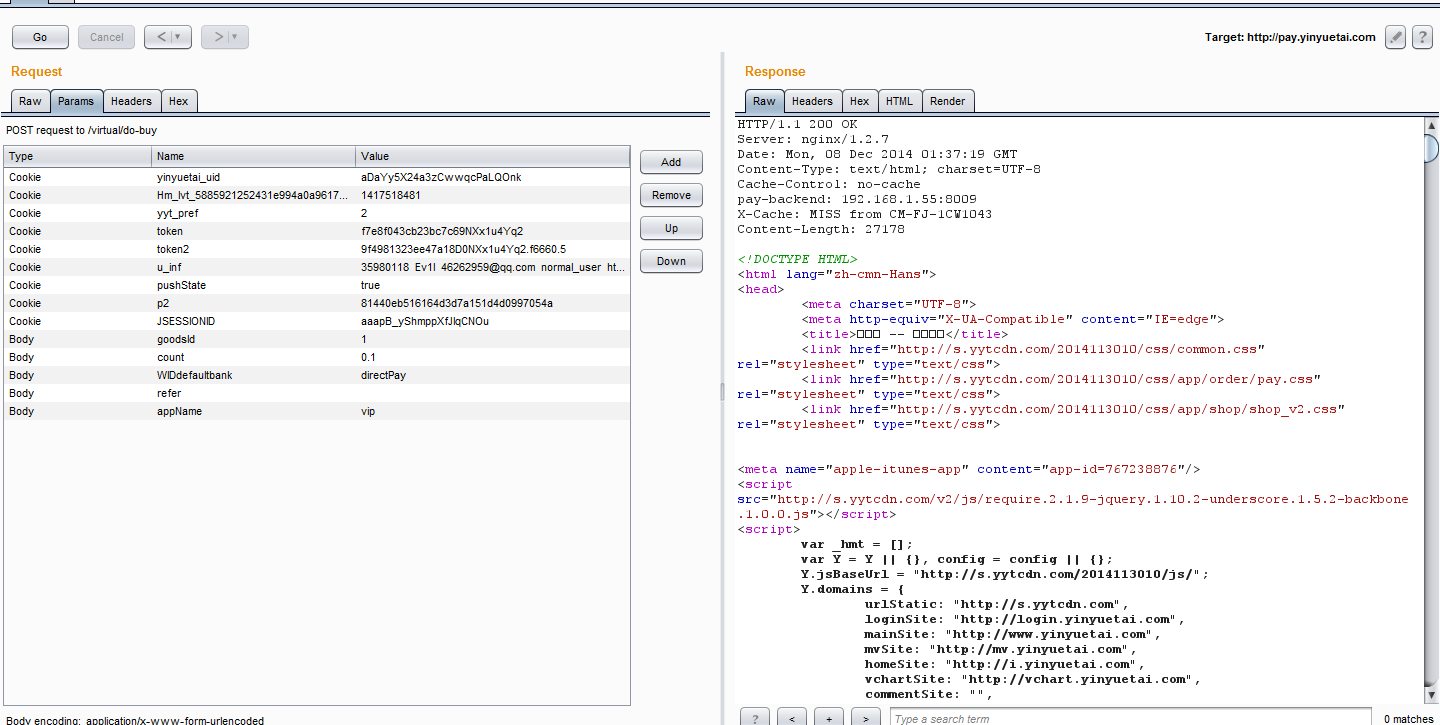This screenshot has height=725, width=1440.
Task: Click the Remove parameter button
Action: pyautogui.click(x=671, y=195)
